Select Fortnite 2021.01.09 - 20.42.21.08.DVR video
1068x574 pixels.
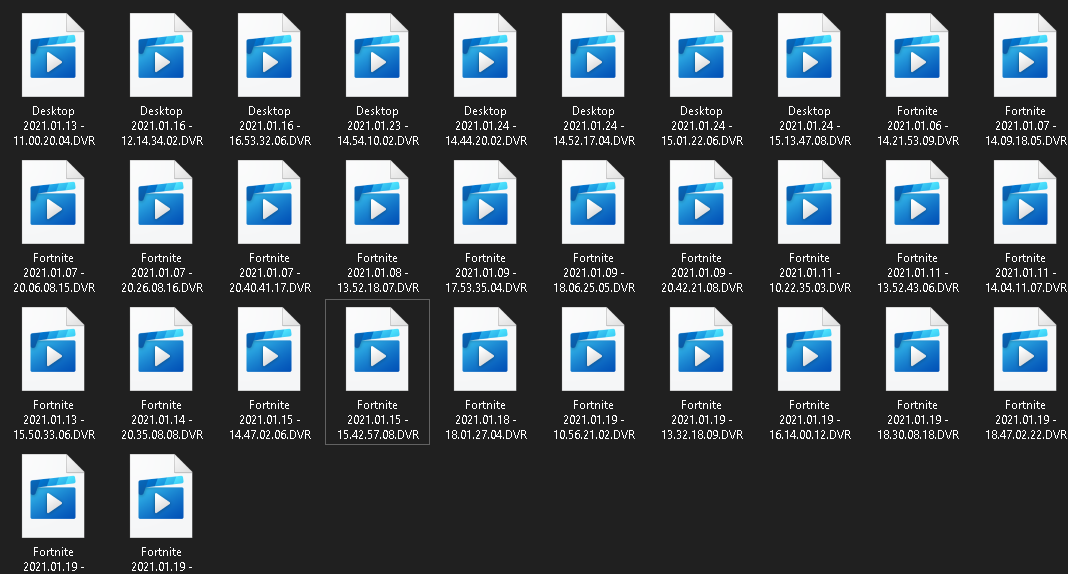[x=701, y=227]
